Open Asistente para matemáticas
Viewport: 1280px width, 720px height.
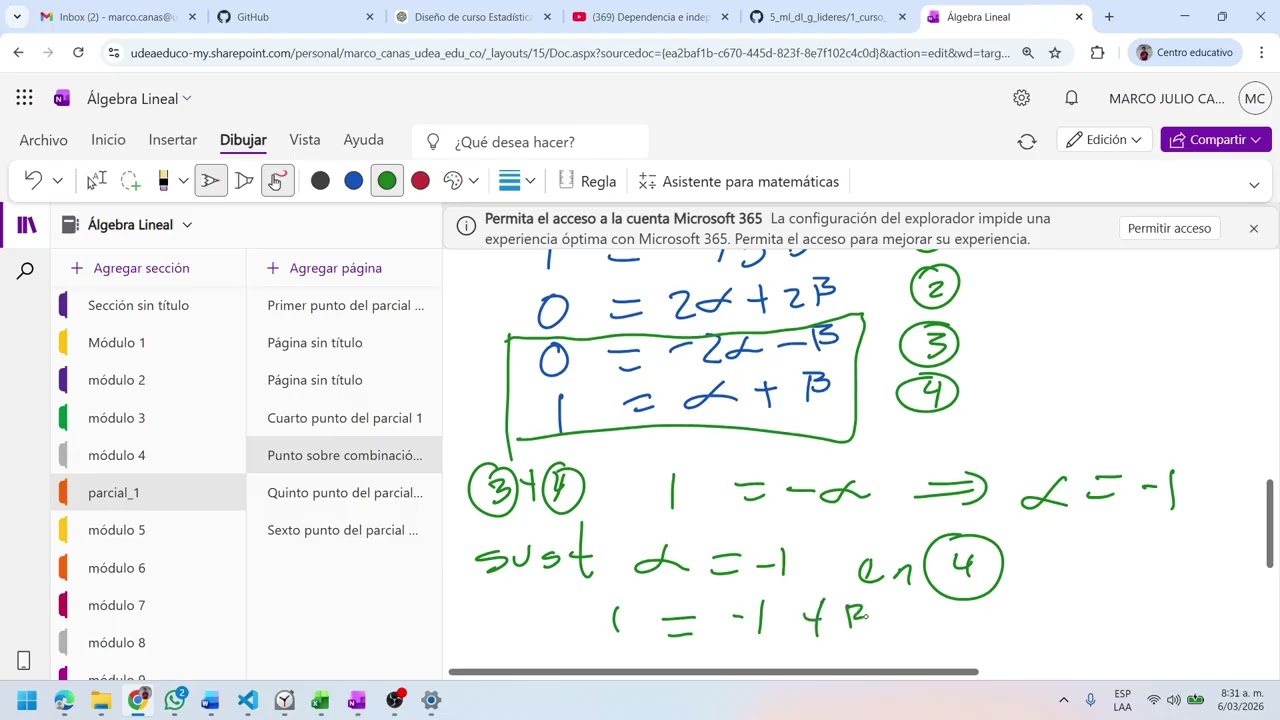[739, 181]
